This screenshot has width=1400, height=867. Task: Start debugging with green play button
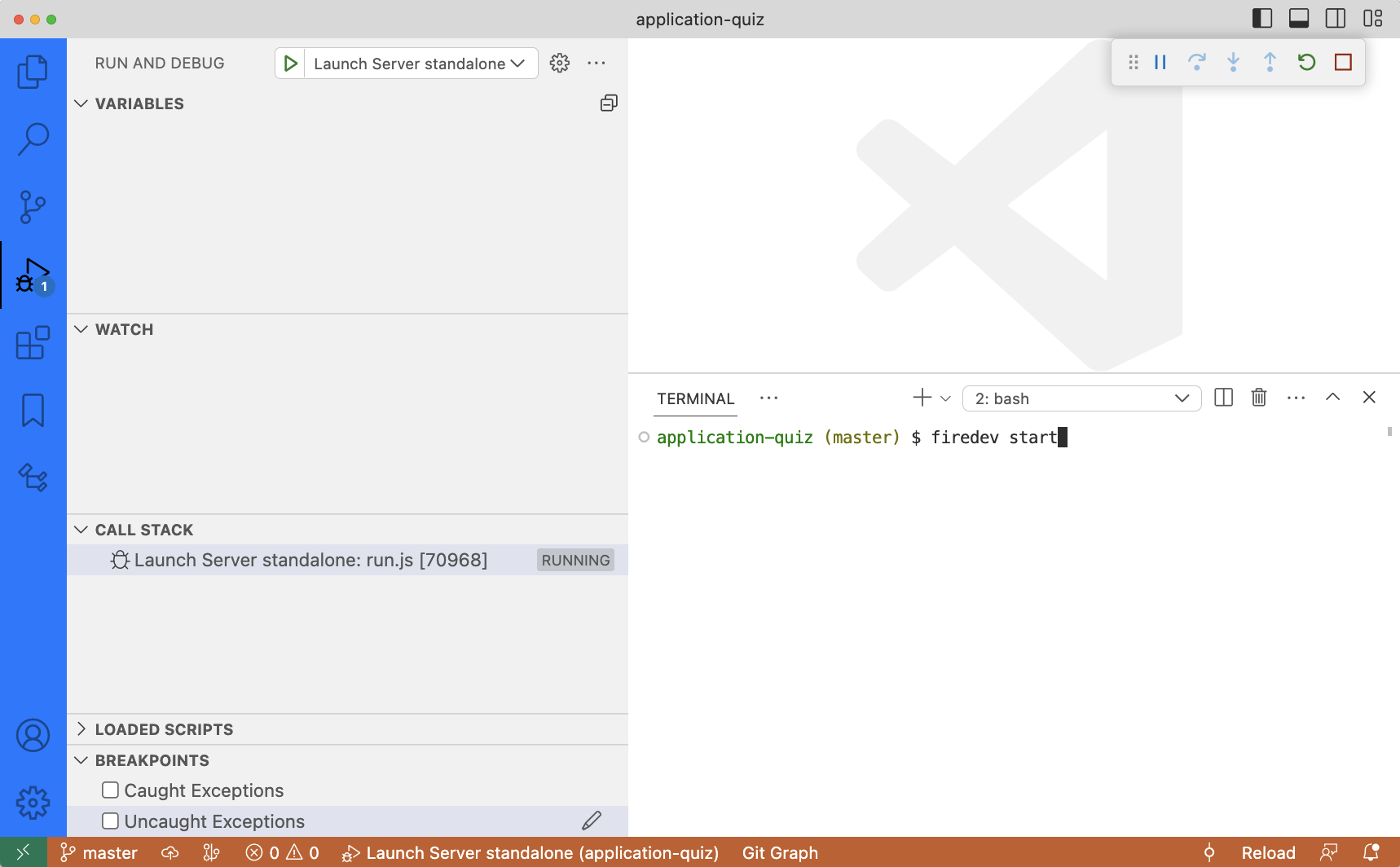pos(290,64)
